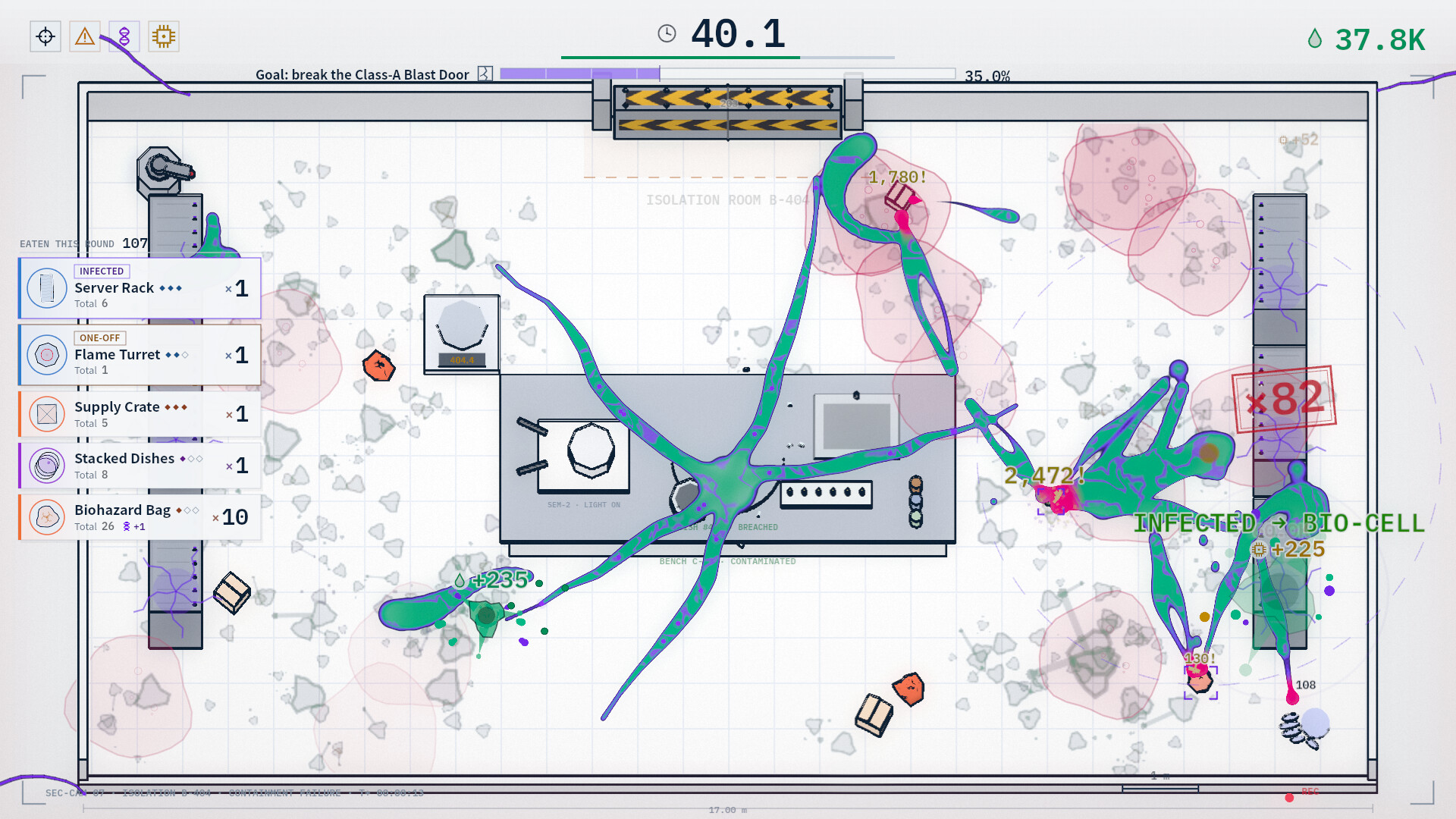The image size is (1456, 819).
Task: Click the crosshair target icon
Action: point(45,36)
